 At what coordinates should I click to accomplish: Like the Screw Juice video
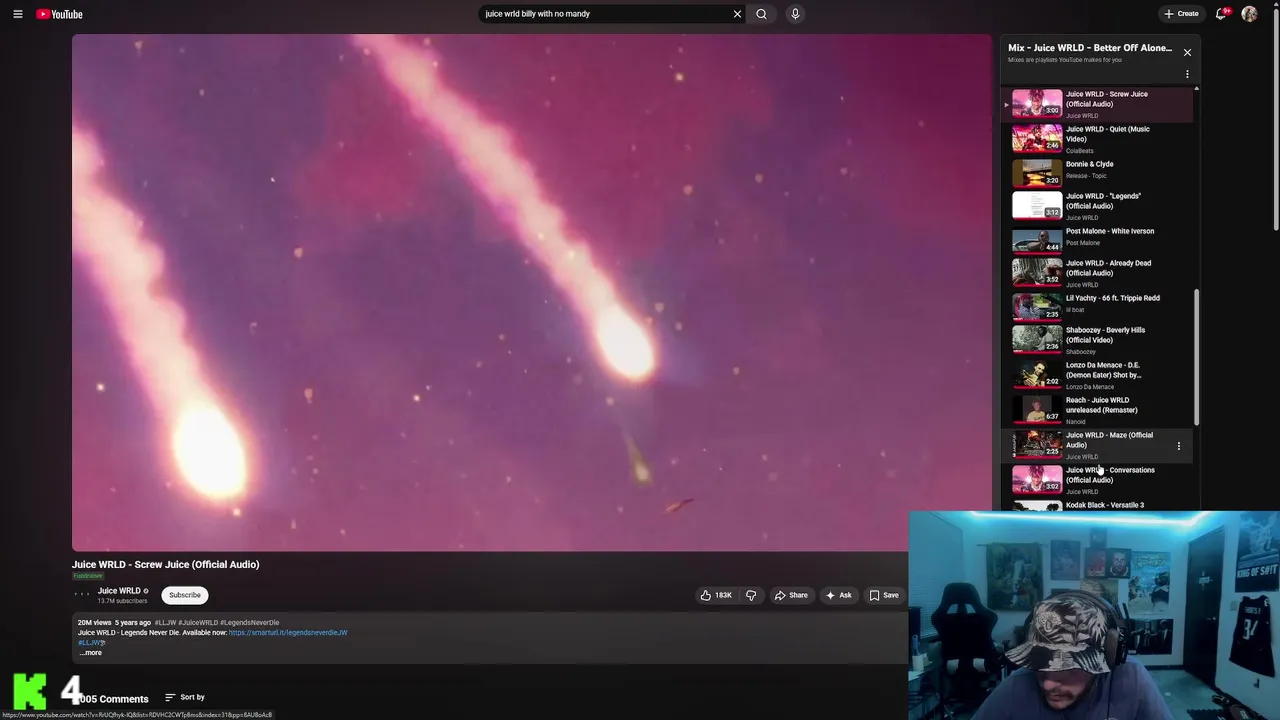[716, 595]
